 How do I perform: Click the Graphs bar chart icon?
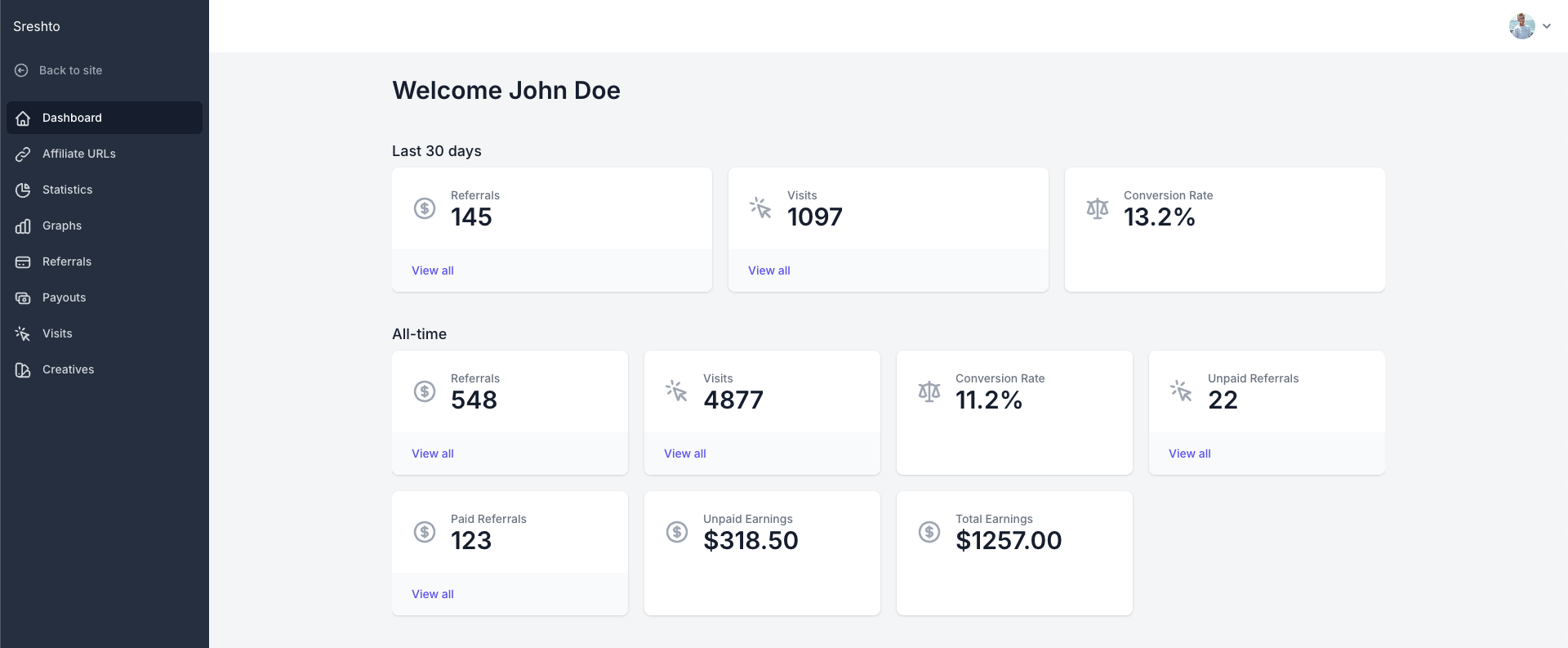[x=22, y=226]
